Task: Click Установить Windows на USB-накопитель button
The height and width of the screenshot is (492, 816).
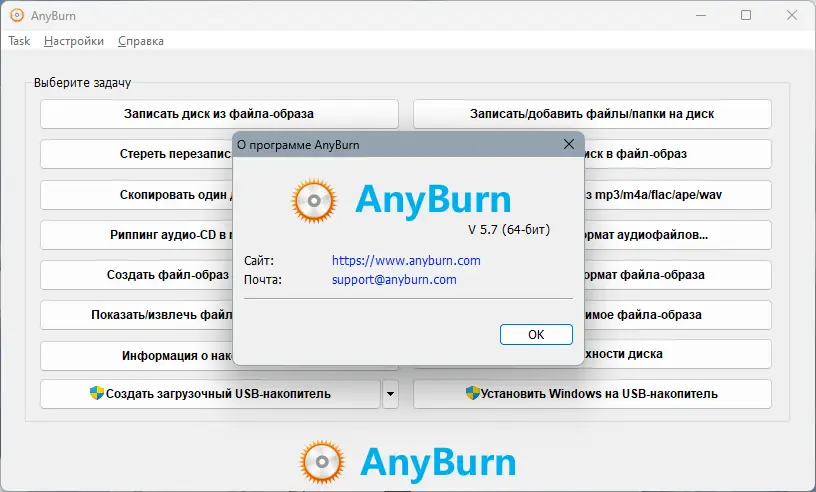Action: pos(592,394)
